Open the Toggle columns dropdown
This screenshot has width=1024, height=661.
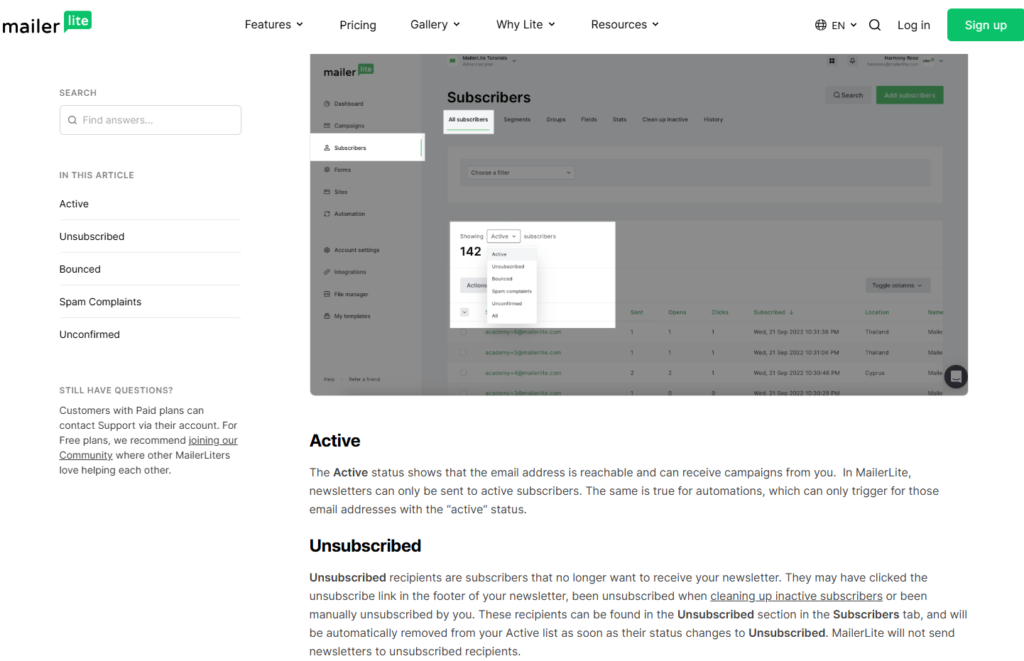(897, 285)
